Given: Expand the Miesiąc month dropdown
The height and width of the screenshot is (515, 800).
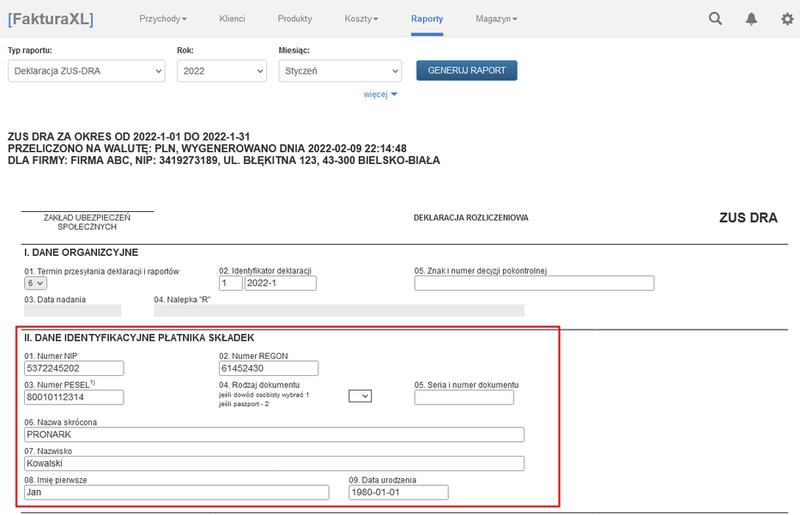Looking at the screenshot, I should click(340, 71).
